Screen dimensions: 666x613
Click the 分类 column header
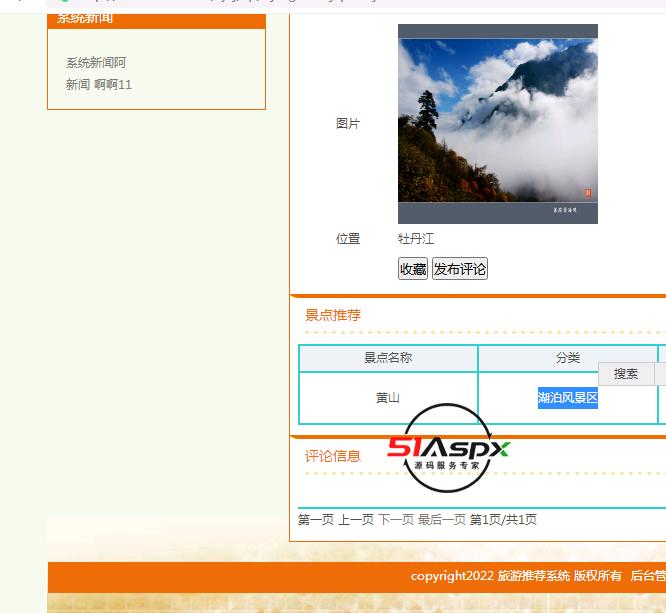(567, 358)
